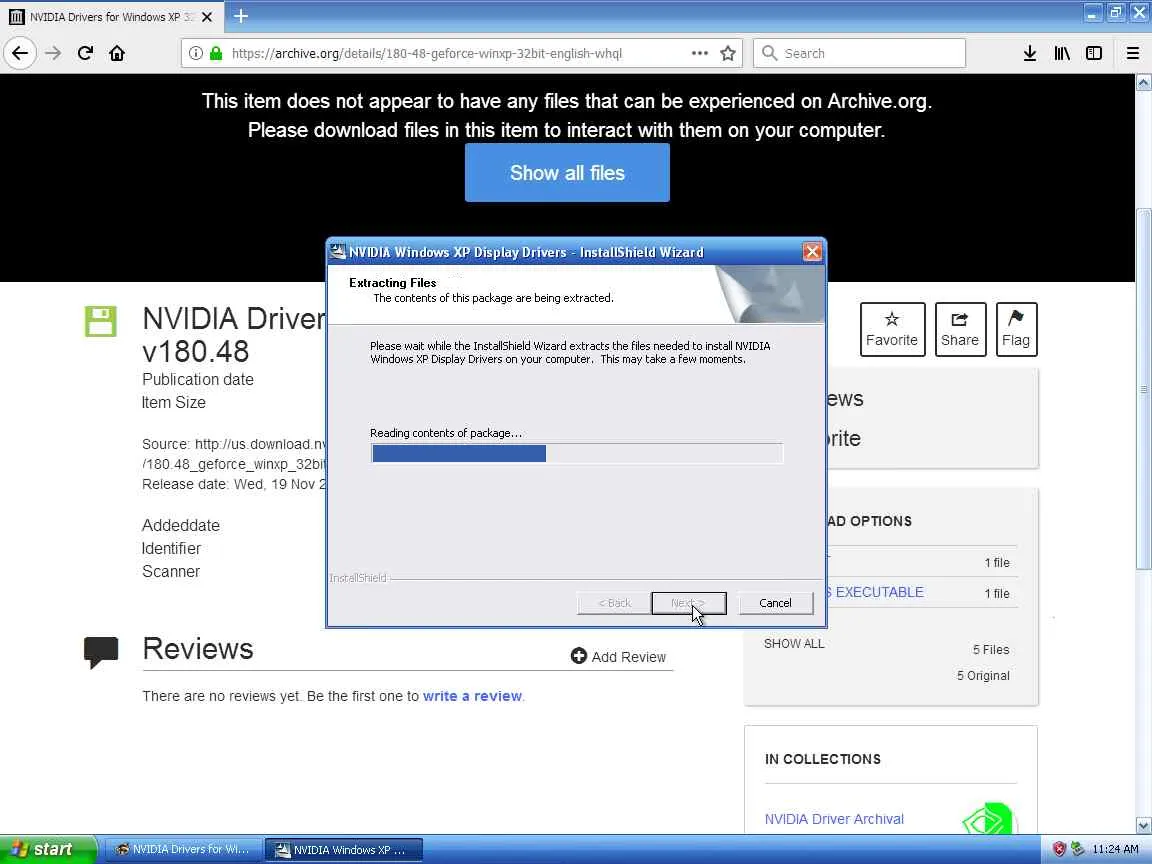Open the Windows Start menu
1152x864 pixels.
[x=47, y=849]
